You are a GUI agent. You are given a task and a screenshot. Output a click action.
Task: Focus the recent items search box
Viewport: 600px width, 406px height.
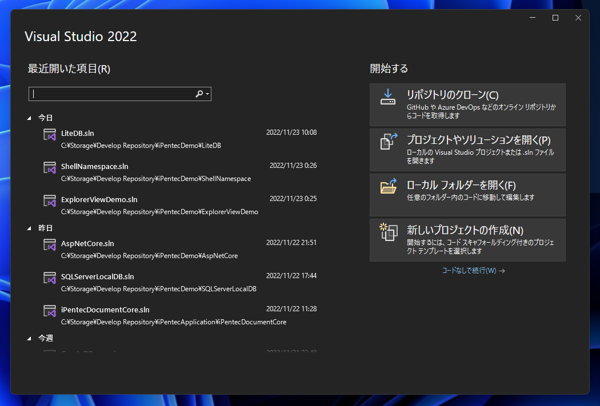pyautogui.click(x=120, y=94)
